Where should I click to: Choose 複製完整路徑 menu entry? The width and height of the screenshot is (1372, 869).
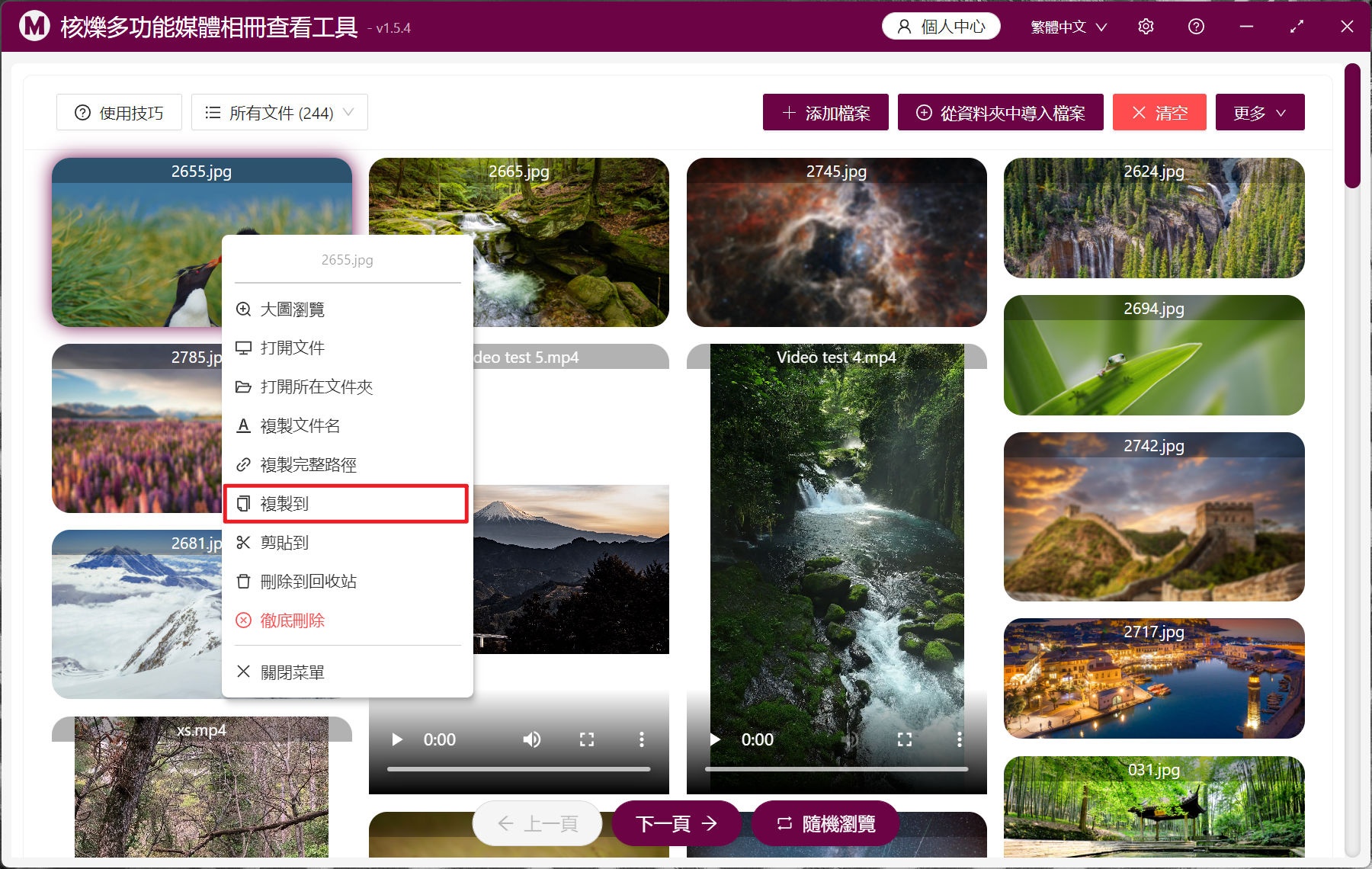(347, 464)
